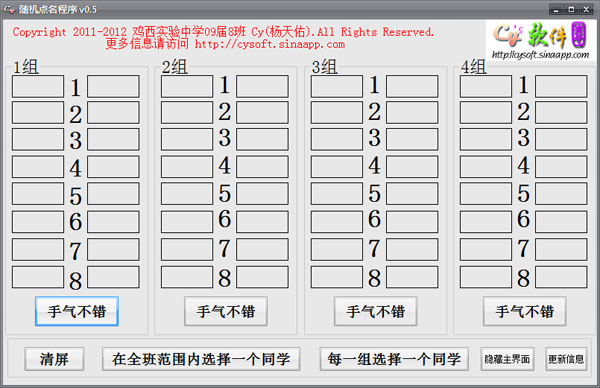
Task: Select right box of row 1 in 1组
Action: click(113, 86)
